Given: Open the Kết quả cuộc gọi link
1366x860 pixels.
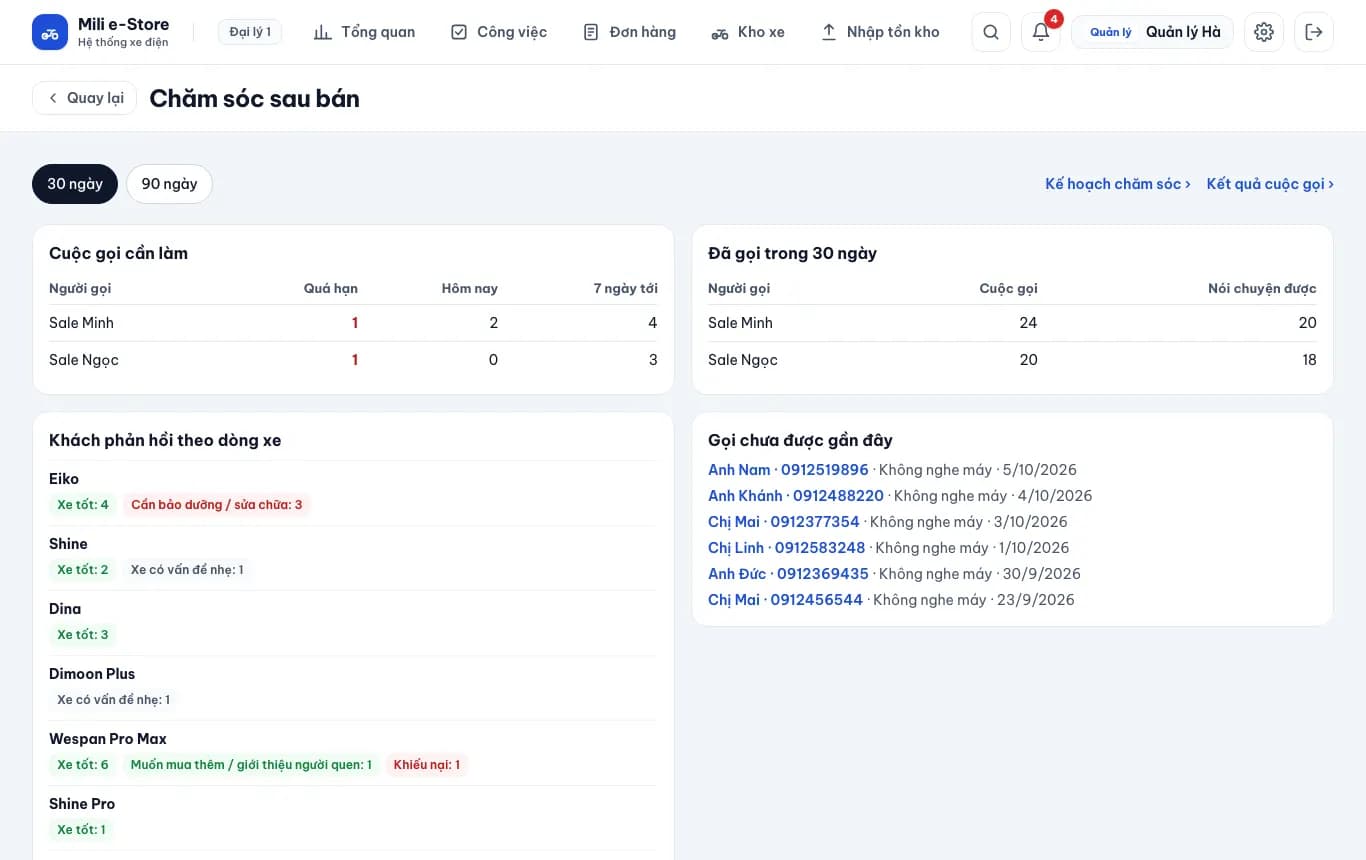Looking at the screenshot, I should (x=1270, y=184).
